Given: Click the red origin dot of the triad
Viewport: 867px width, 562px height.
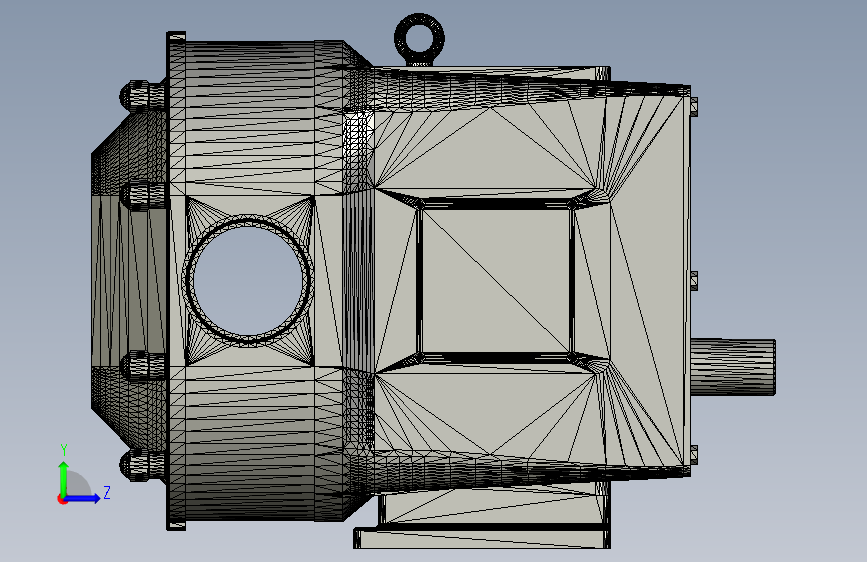Looking at the screenshot, I should point(62,499).
